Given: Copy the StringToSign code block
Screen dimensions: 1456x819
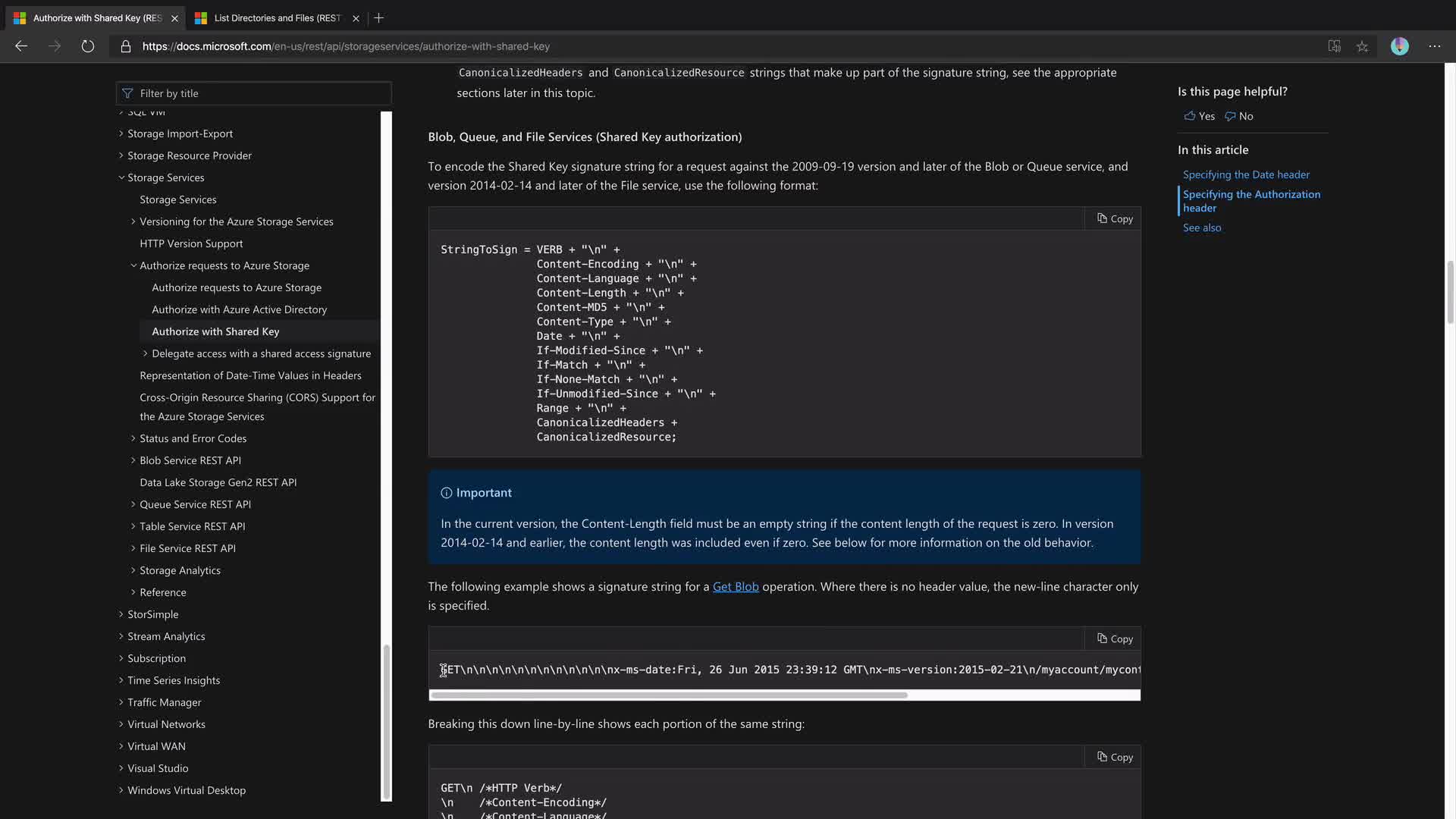Looking at the screenshot, I should pyautogui.click(x=1114, y=219).
